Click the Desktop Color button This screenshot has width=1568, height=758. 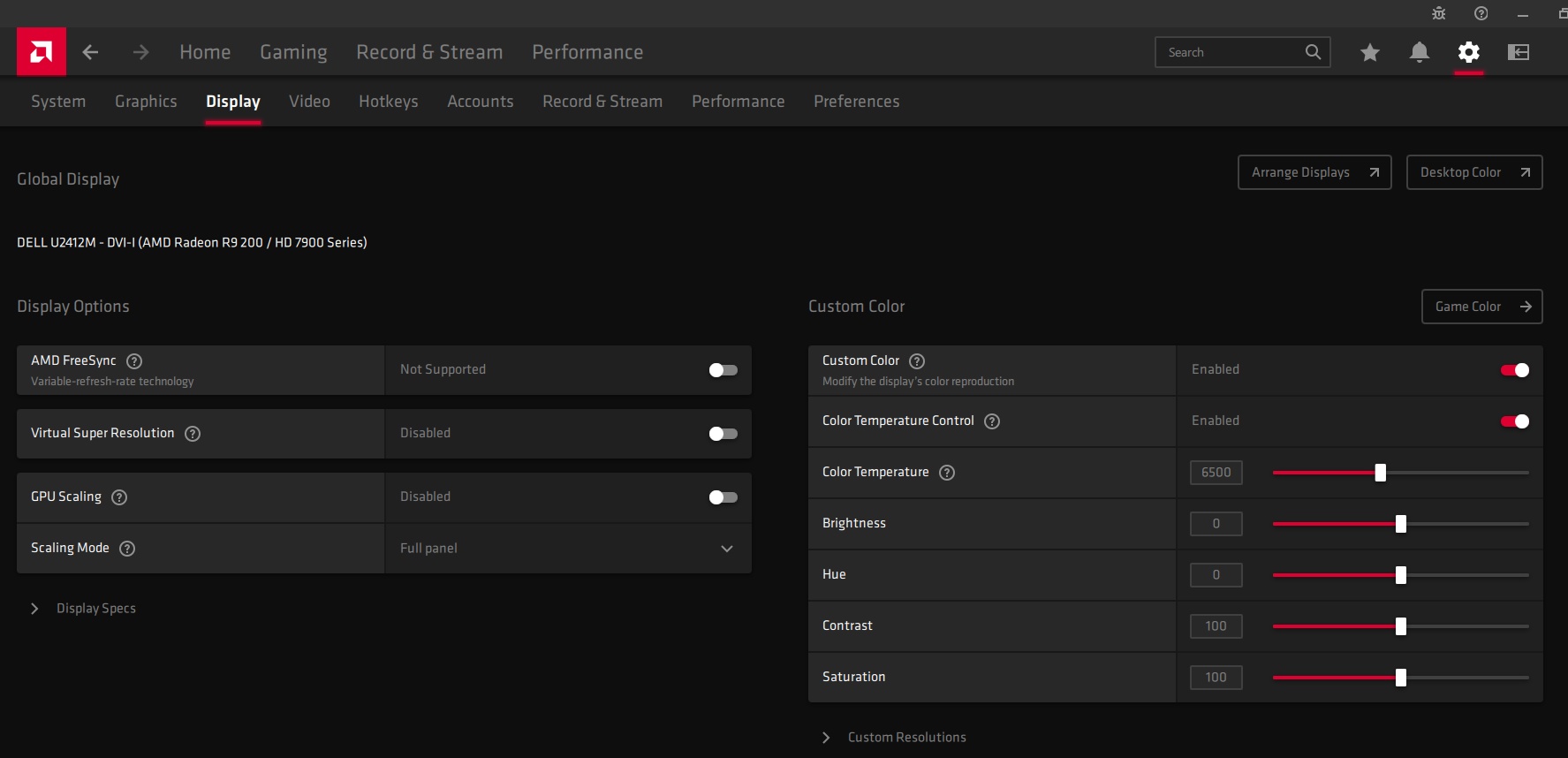click(1474, 172)
